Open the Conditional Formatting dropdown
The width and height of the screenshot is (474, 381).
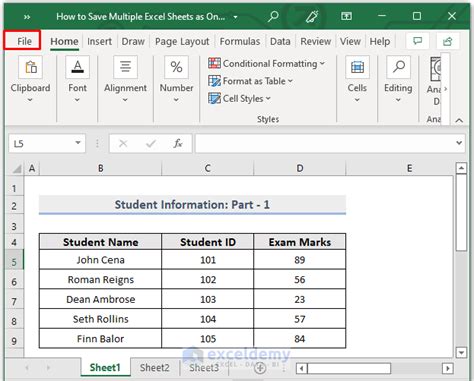pyautogui.click(x=267, y=63)
